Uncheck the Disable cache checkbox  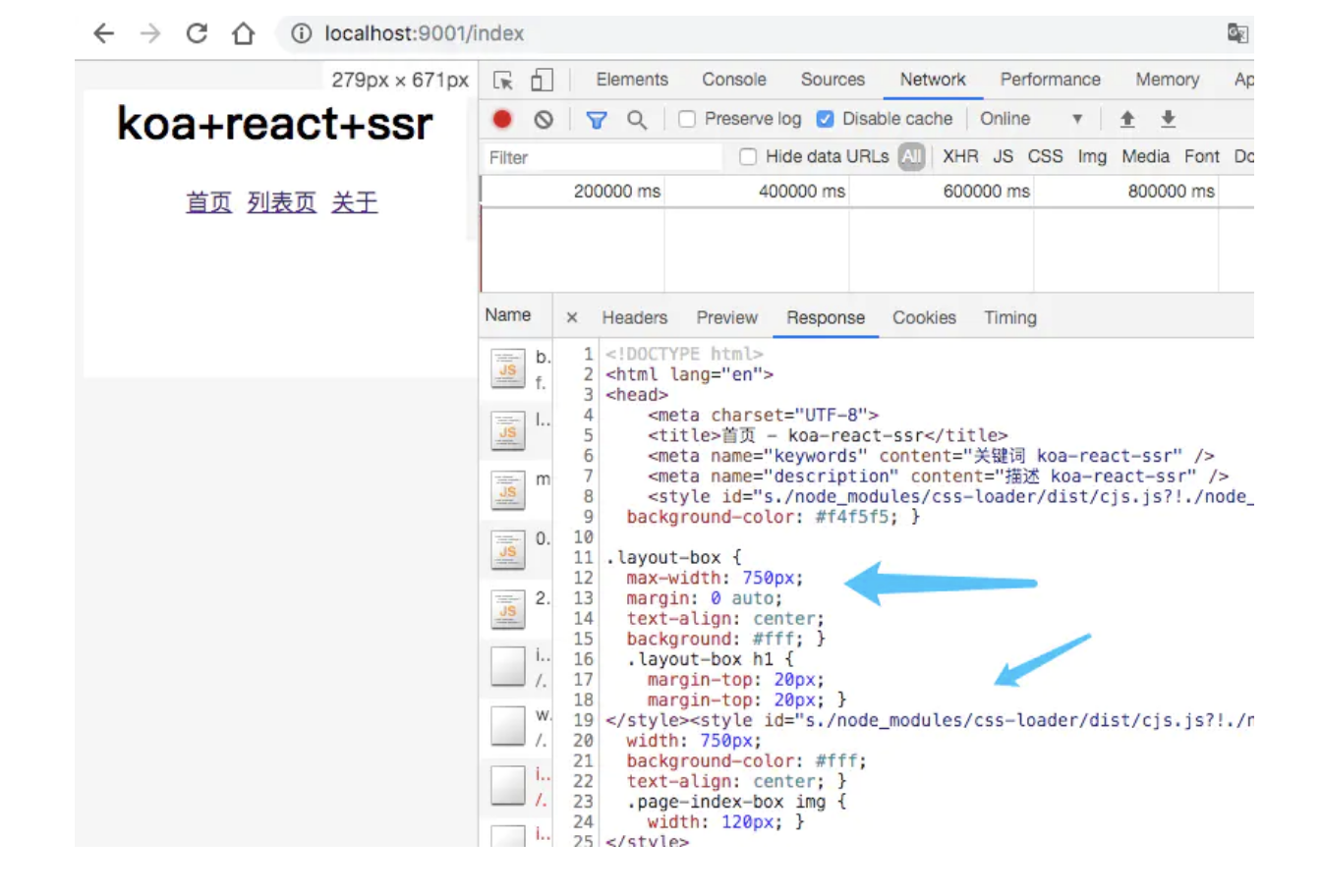826,119
